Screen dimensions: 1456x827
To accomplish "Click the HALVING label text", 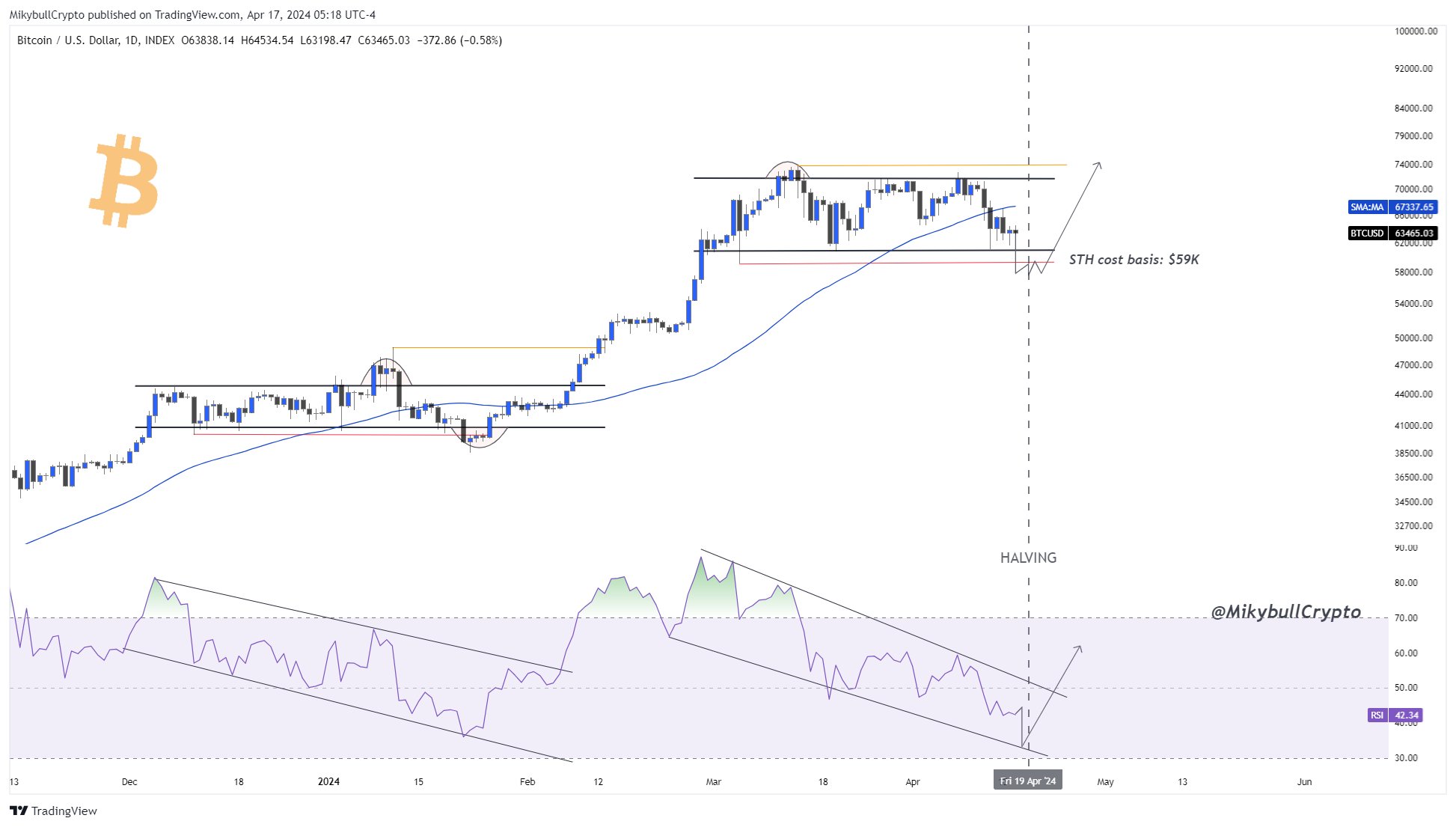I will coord(1028,558).
